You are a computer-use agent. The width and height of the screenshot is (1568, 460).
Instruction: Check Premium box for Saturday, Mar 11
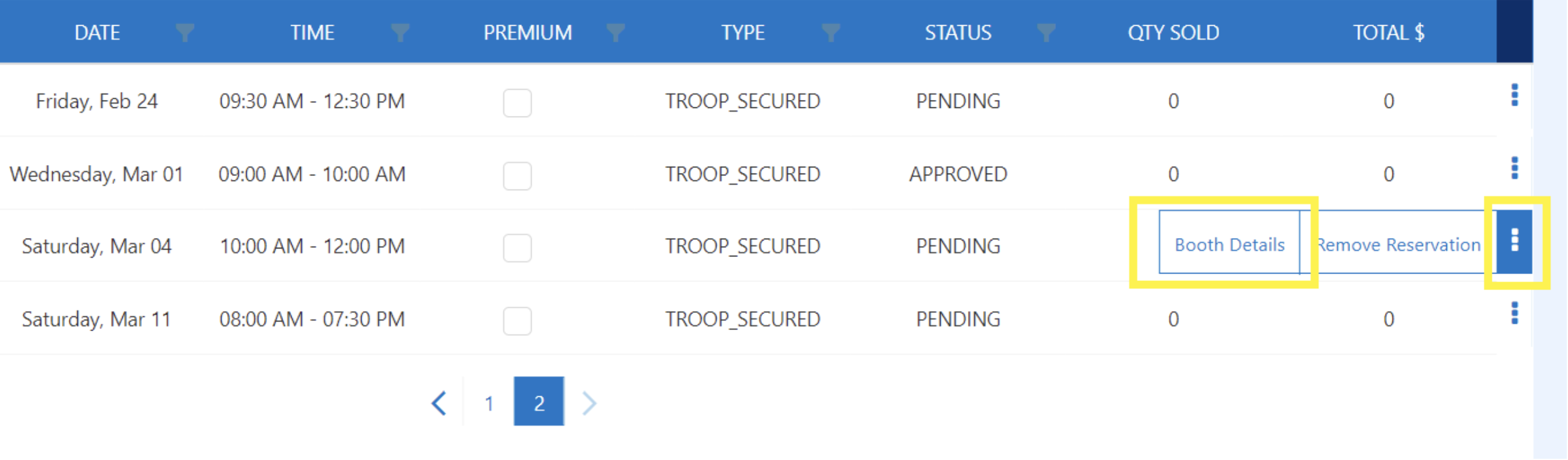(517, 321)
